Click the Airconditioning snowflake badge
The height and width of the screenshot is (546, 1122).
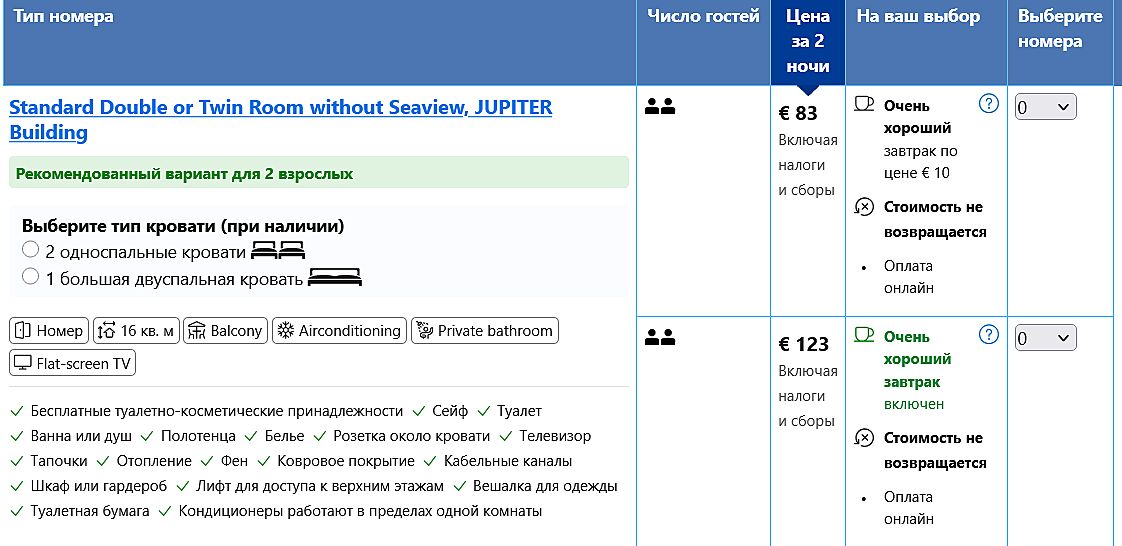(x=339, y=331)
